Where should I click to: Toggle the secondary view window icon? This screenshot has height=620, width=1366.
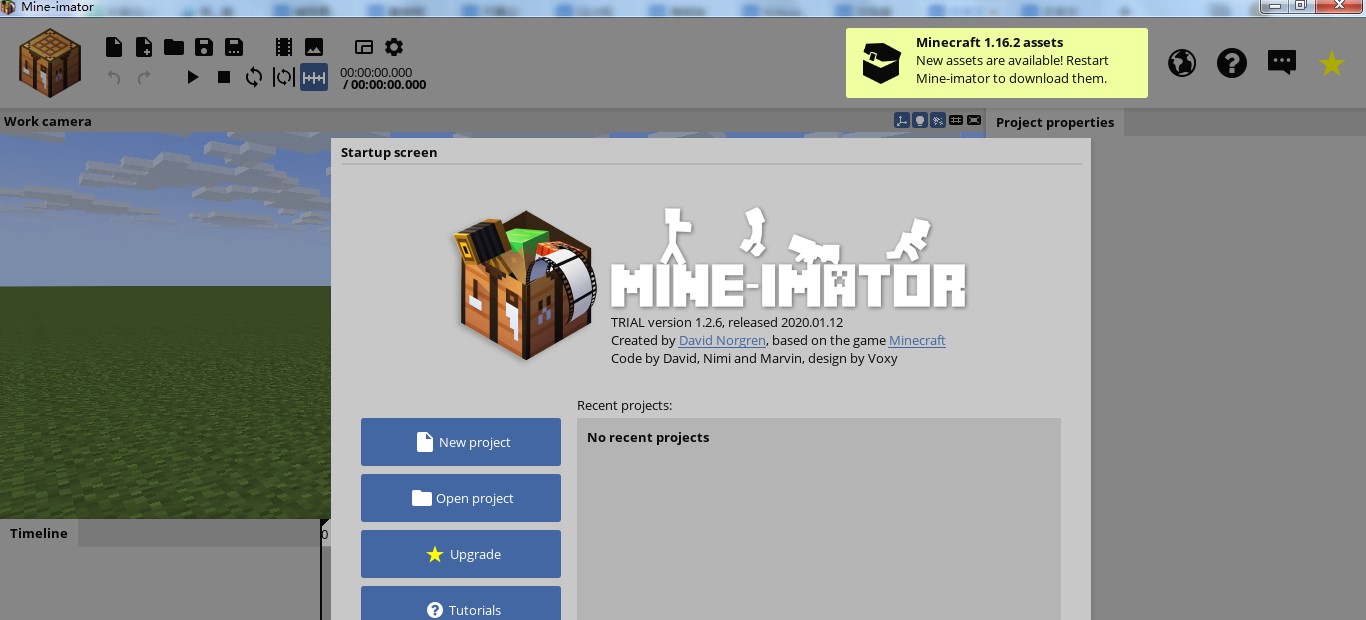click(364, 47)
